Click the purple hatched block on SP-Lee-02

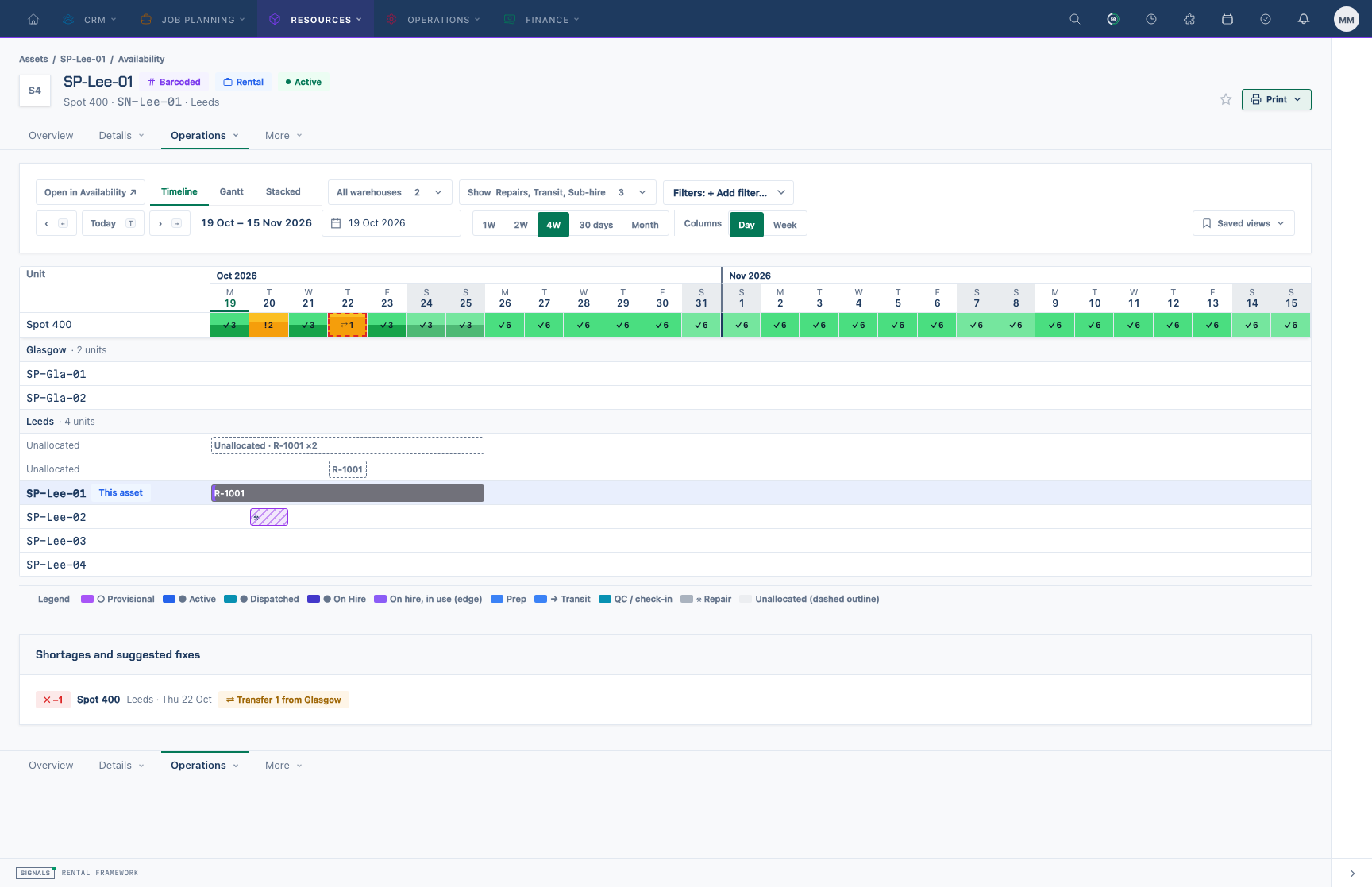coord(269,517)
